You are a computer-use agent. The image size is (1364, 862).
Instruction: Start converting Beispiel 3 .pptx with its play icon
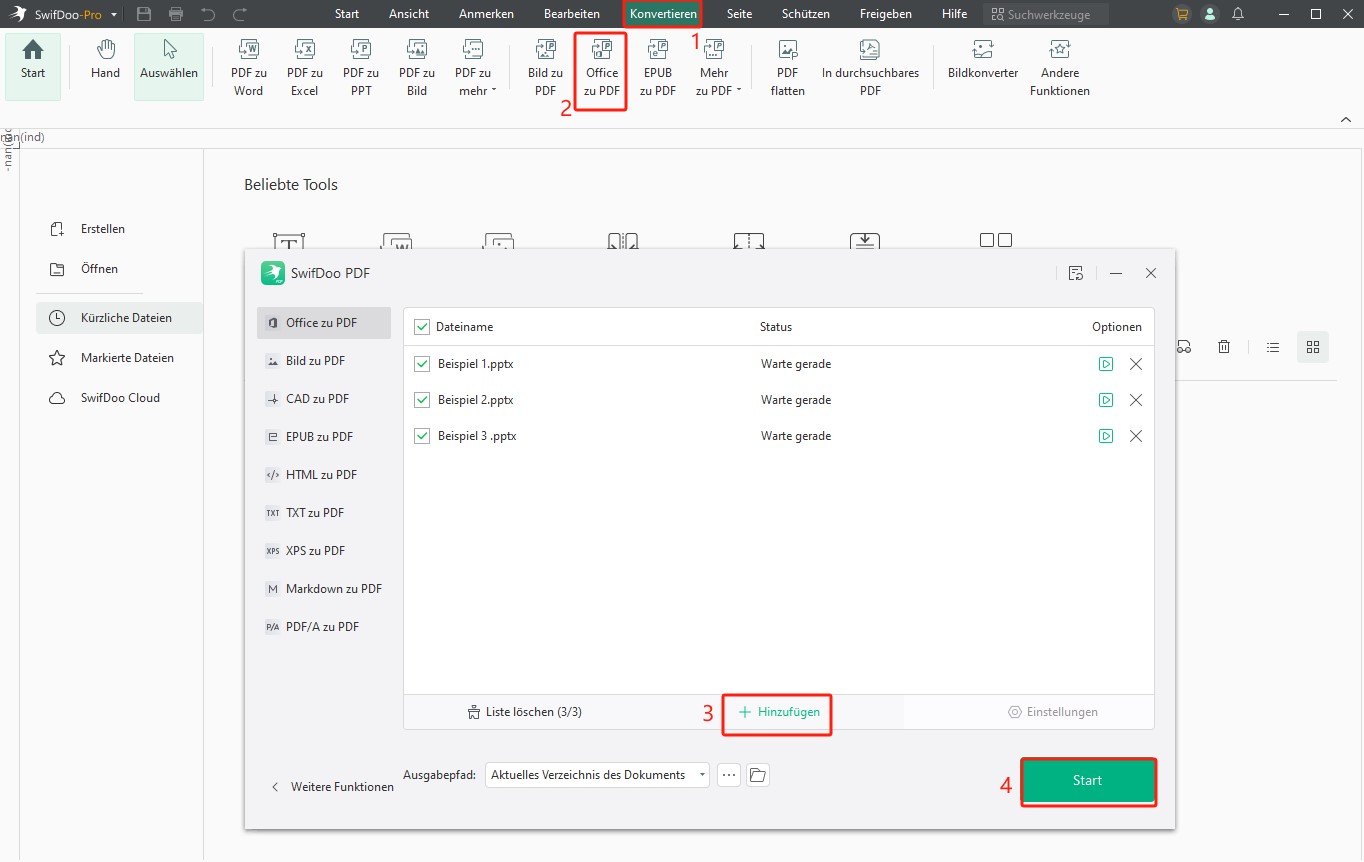pos(1106,436)
